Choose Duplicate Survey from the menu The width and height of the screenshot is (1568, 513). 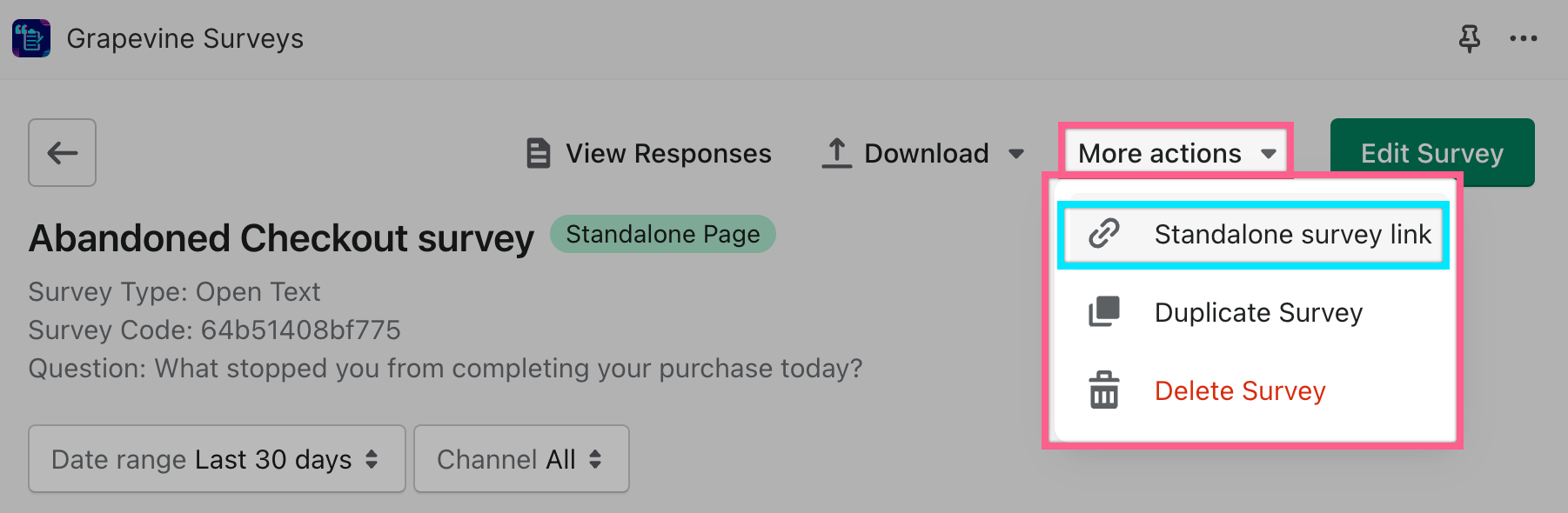click(x=1258, y=313)
